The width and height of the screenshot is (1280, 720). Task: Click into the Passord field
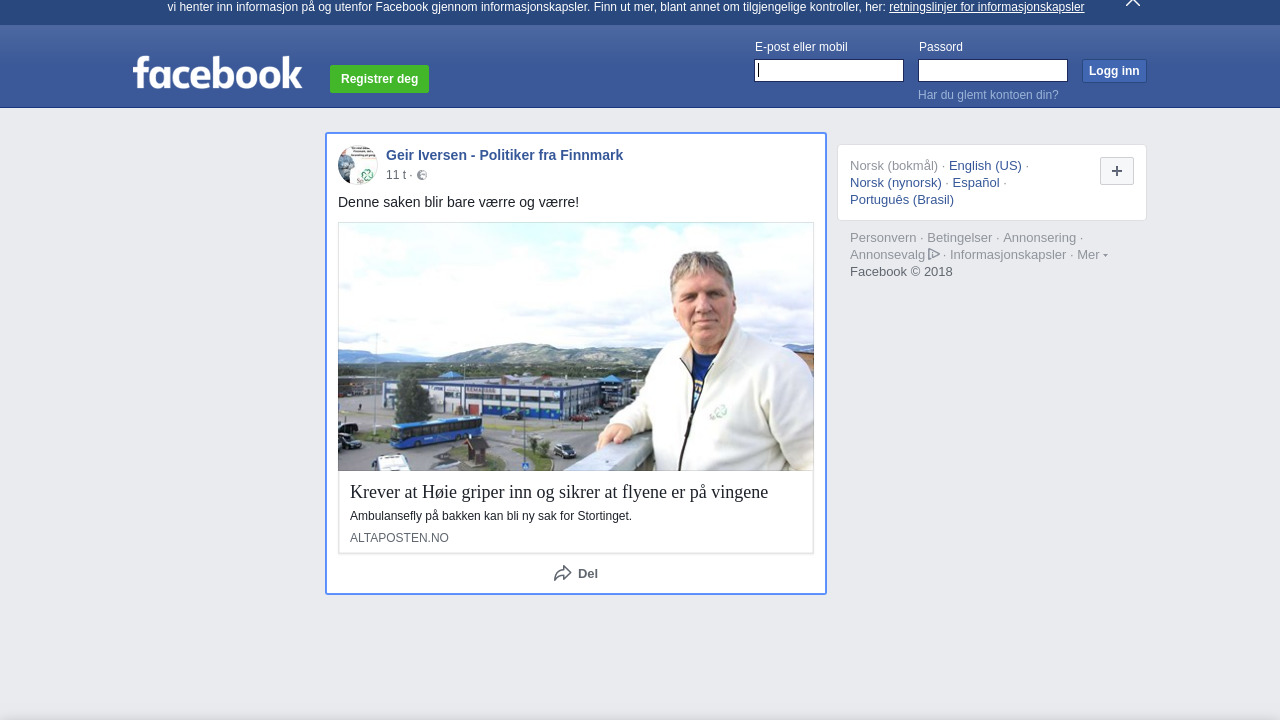[x=992, y=70]
